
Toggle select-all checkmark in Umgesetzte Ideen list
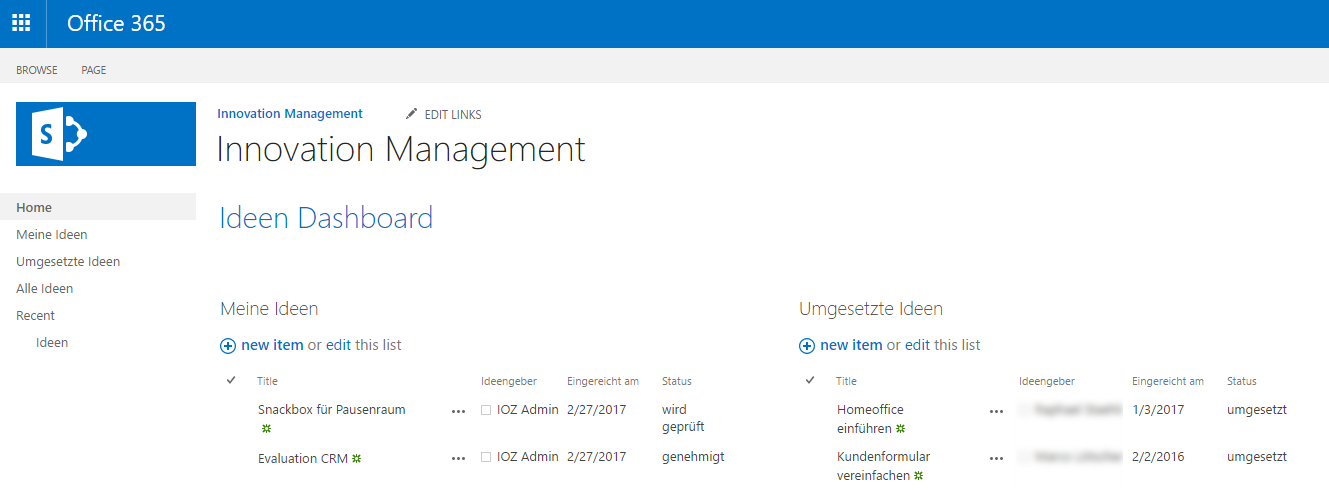click(810, 380)
